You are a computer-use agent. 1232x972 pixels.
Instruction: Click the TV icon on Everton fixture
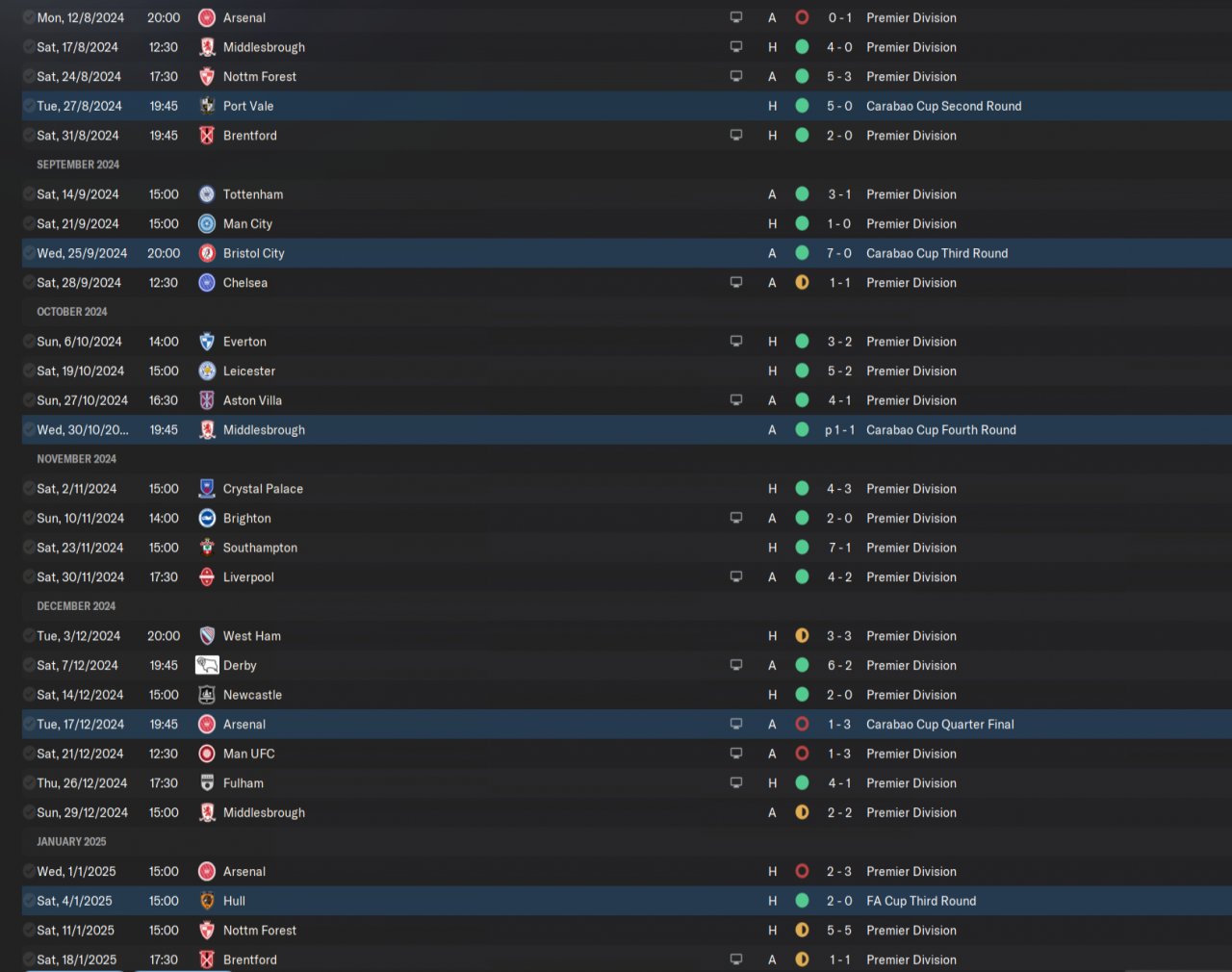coord(736,341)
